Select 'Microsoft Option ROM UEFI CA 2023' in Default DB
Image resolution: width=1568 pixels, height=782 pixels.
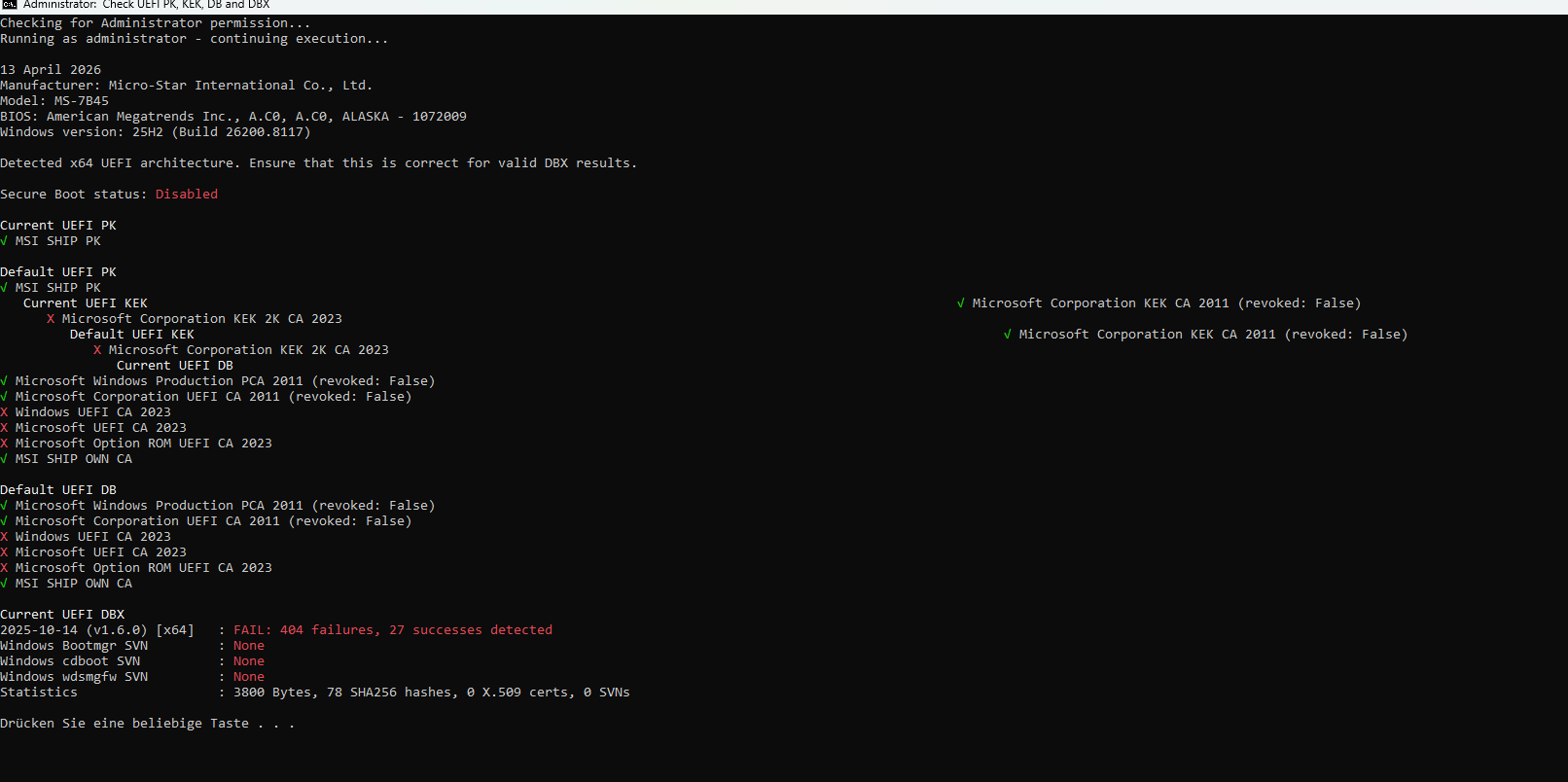144,568
